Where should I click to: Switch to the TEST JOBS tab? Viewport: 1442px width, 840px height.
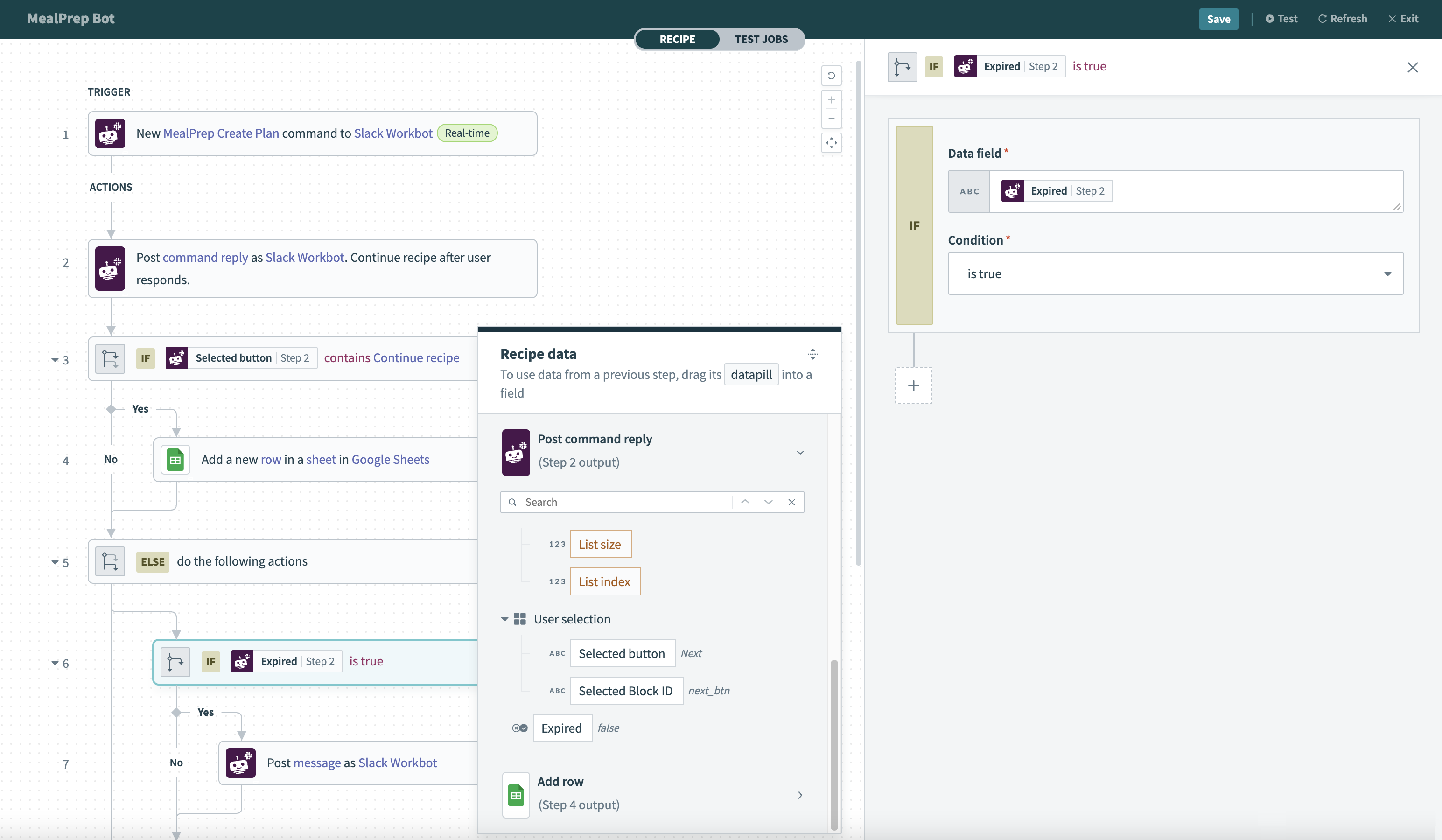[761, 39]
